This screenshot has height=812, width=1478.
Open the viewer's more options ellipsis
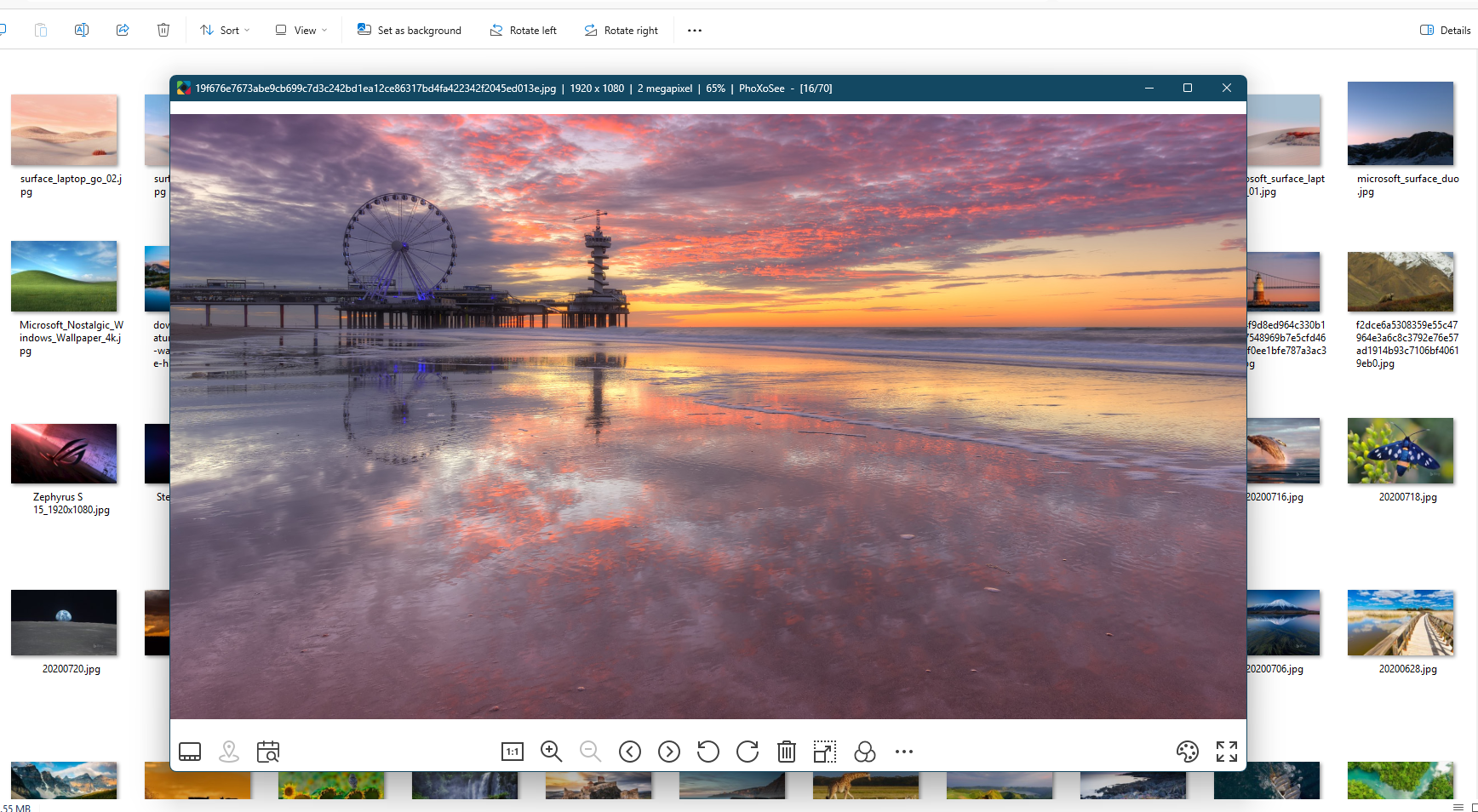point(903,752)
